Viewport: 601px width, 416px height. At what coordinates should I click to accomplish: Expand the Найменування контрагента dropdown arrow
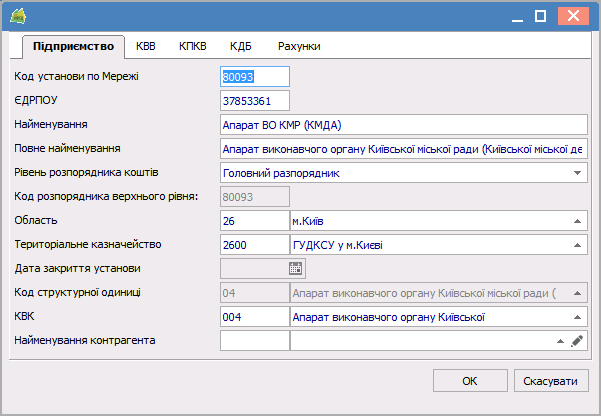pos(561,341)
